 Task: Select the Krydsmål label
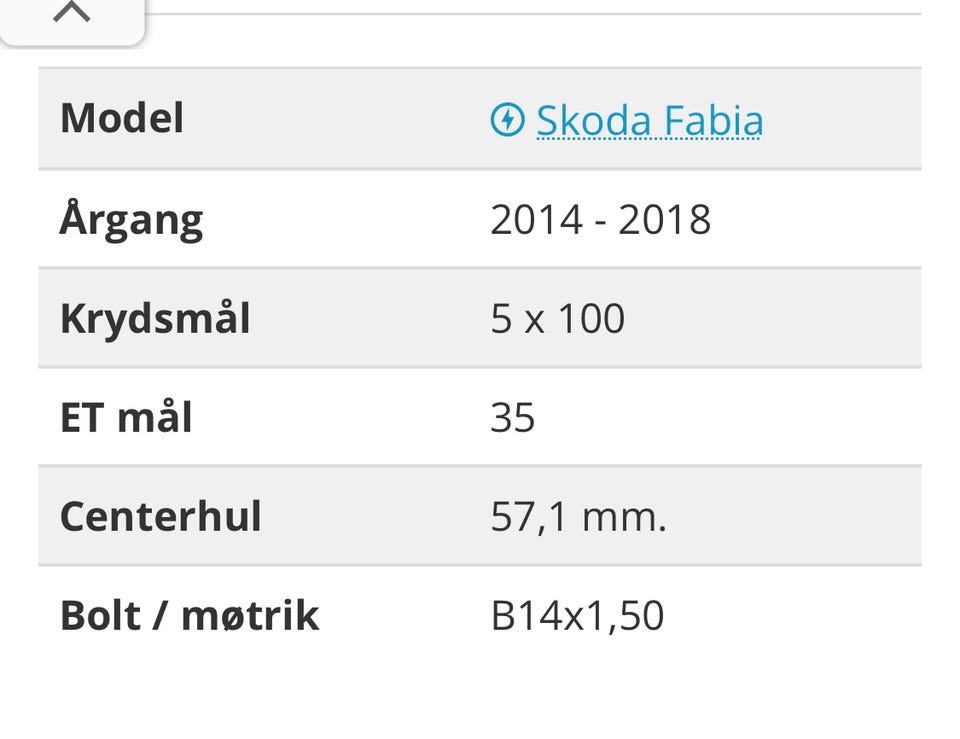[155, 318]
